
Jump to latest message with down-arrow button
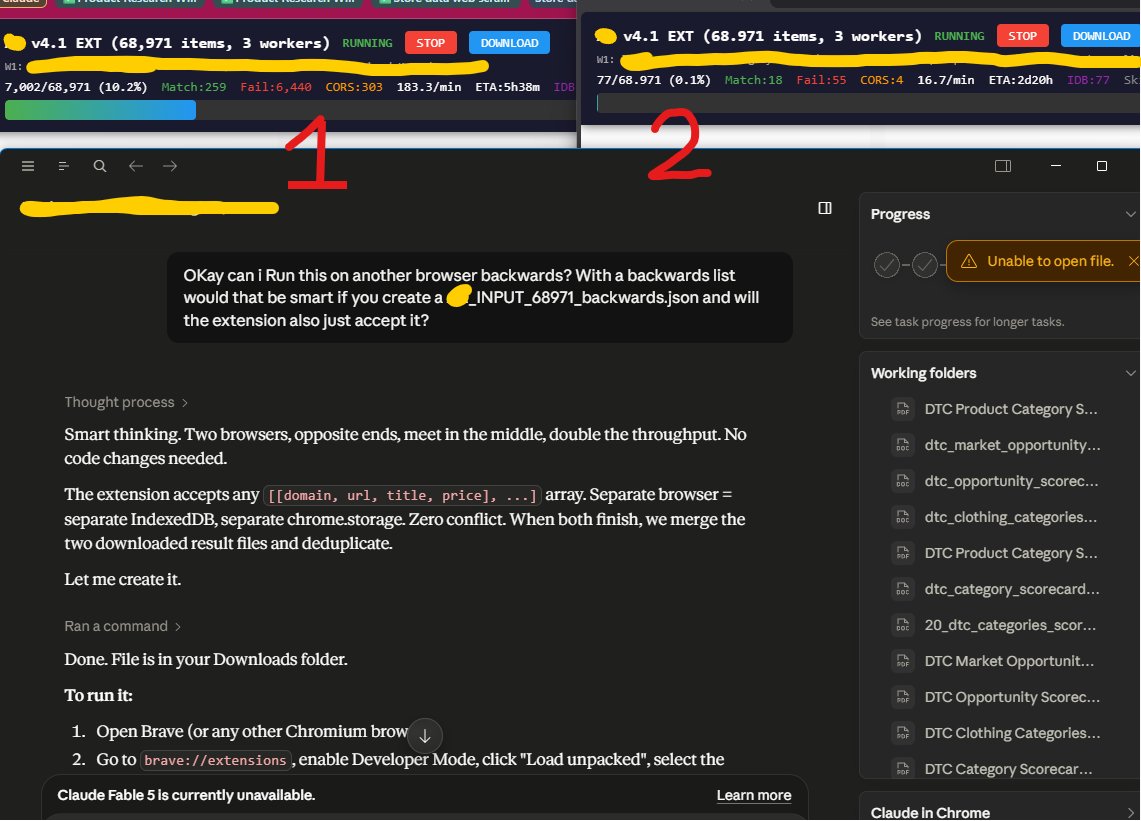pos(425,736)
